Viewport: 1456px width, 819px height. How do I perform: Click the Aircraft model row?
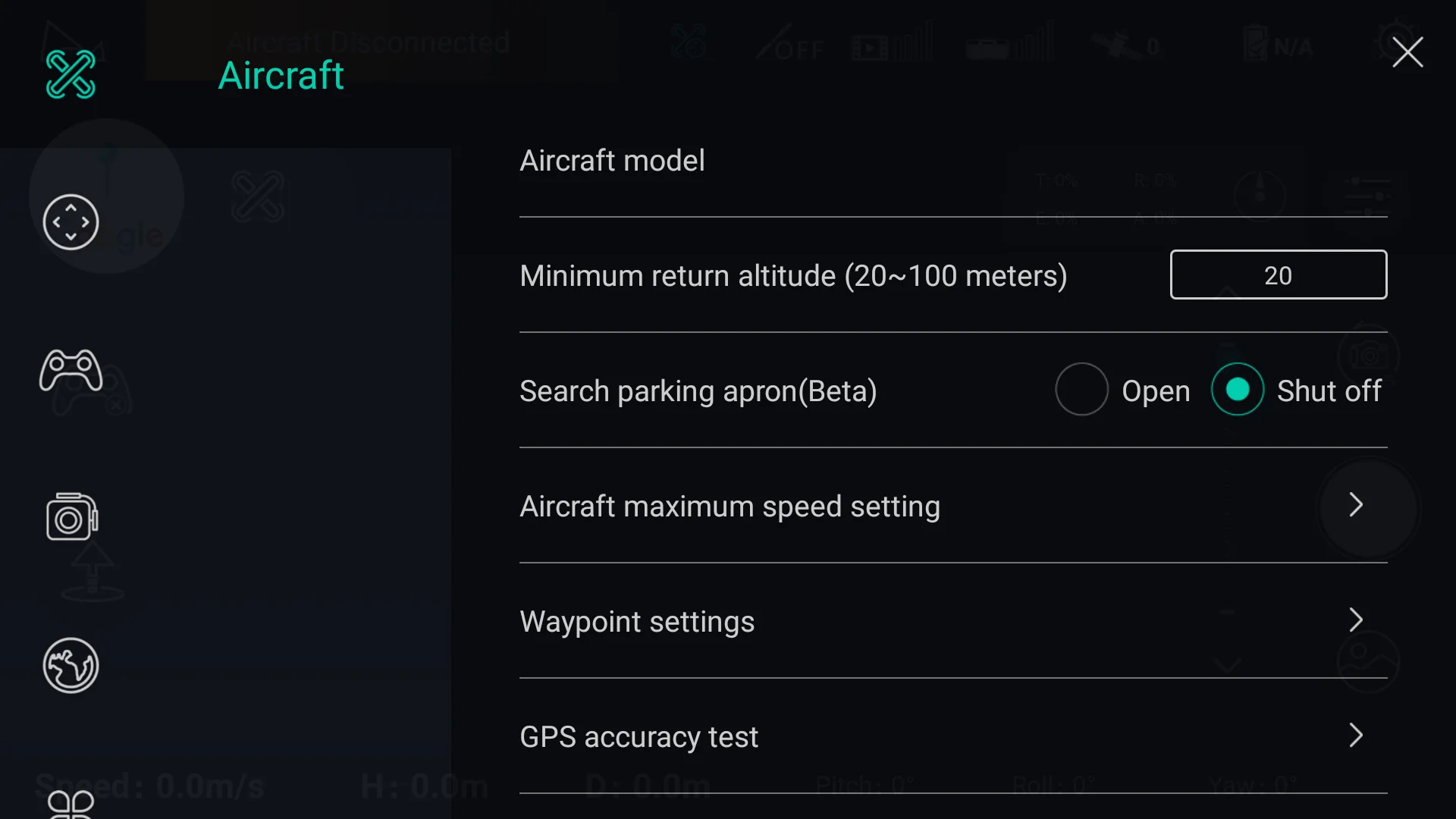pyautogui.click(x=612, y=161)
